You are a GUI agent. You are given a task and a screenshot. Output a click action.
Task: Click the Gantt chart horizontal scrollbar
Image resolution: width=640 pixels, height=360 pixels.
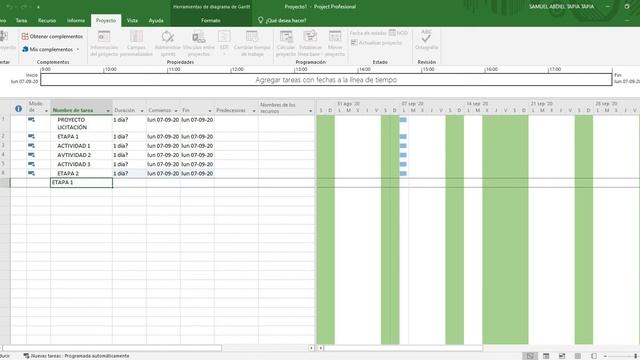[x=403, y=348]
